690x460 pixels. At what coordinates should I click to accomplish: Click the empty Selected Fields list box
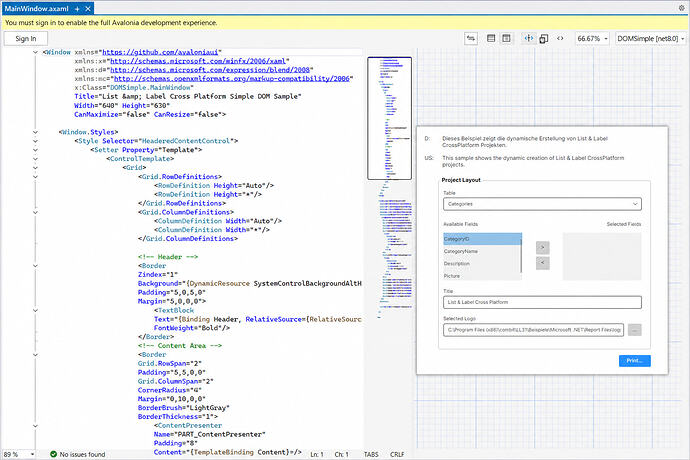point(602,257)
